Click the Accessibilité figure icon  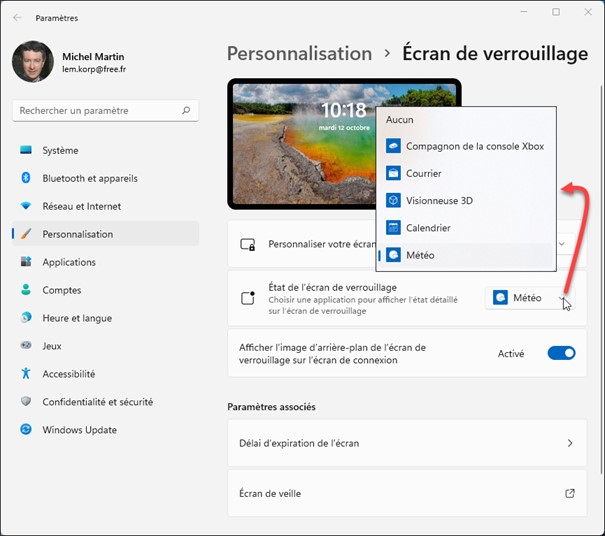point(26,373)
